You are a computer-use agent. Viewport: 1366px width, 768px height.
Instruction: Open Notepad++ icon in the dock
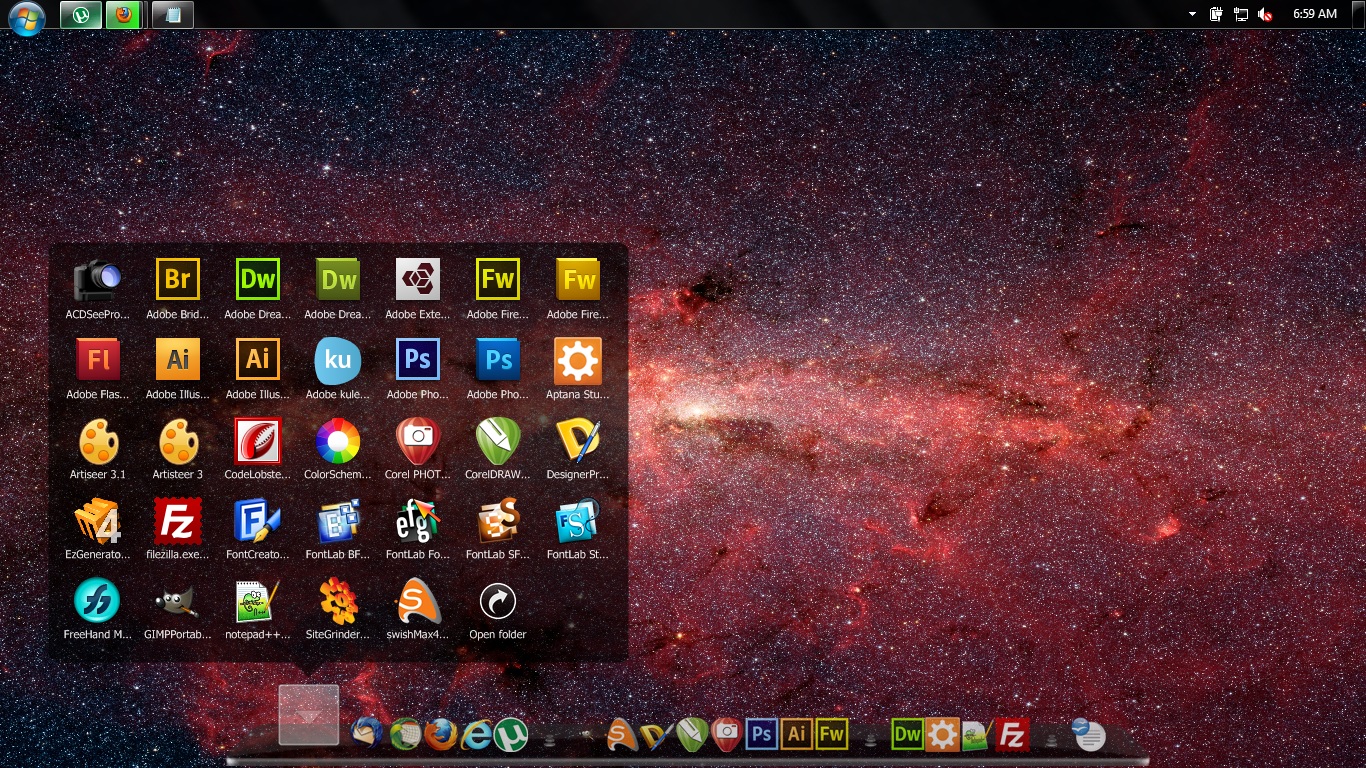pos(976,735)
